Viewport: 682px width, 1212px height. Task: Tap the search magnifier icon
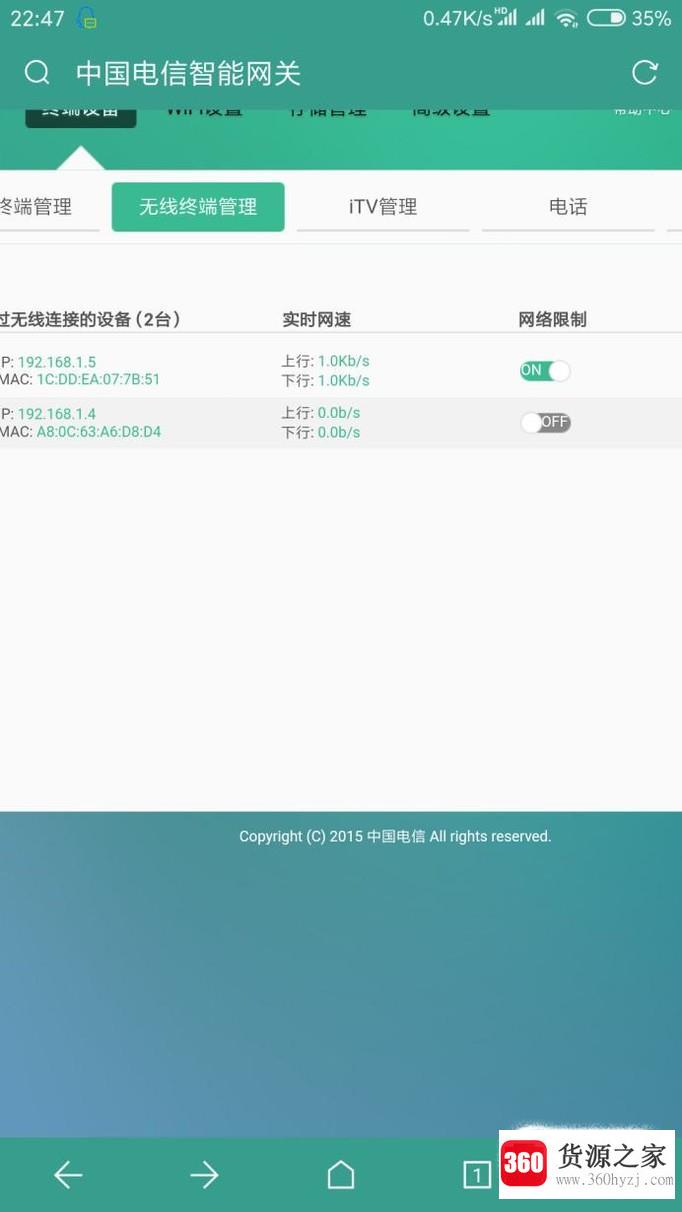point(37,73)
